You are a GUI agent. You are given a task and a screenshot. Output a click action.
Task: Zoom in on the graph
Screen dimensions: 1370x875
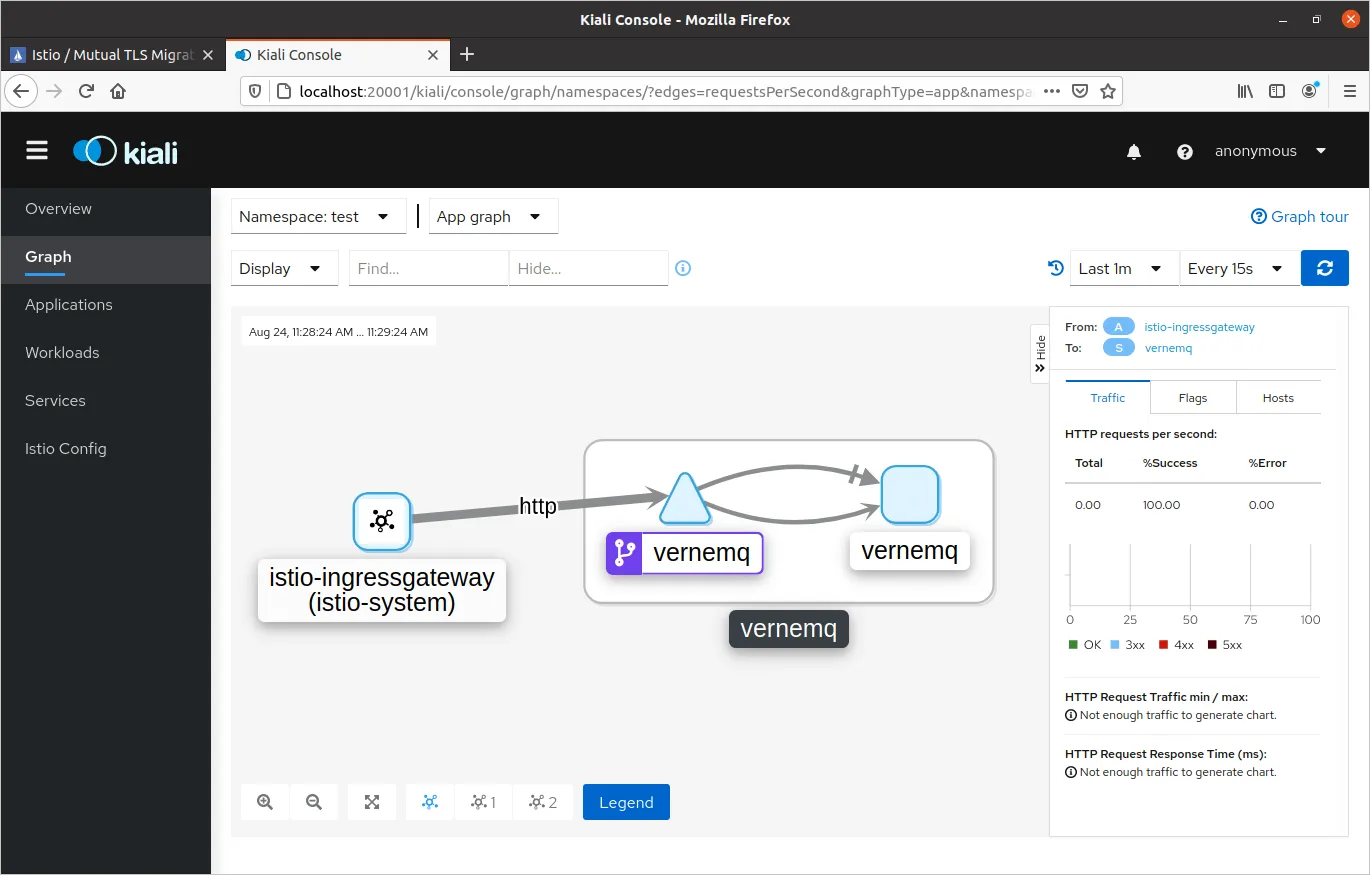265,802
